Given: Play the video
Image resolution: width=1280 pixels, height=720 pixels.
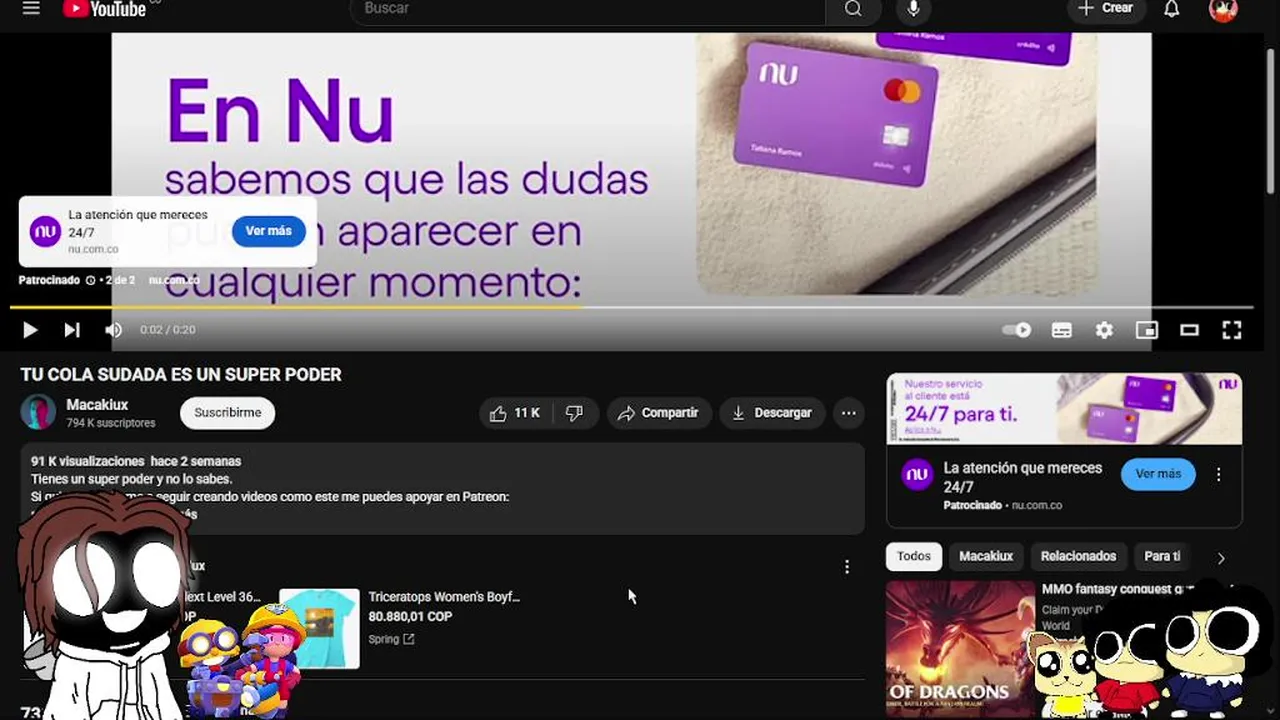Looking at the screenshot, I should click(x=30, y=330).
